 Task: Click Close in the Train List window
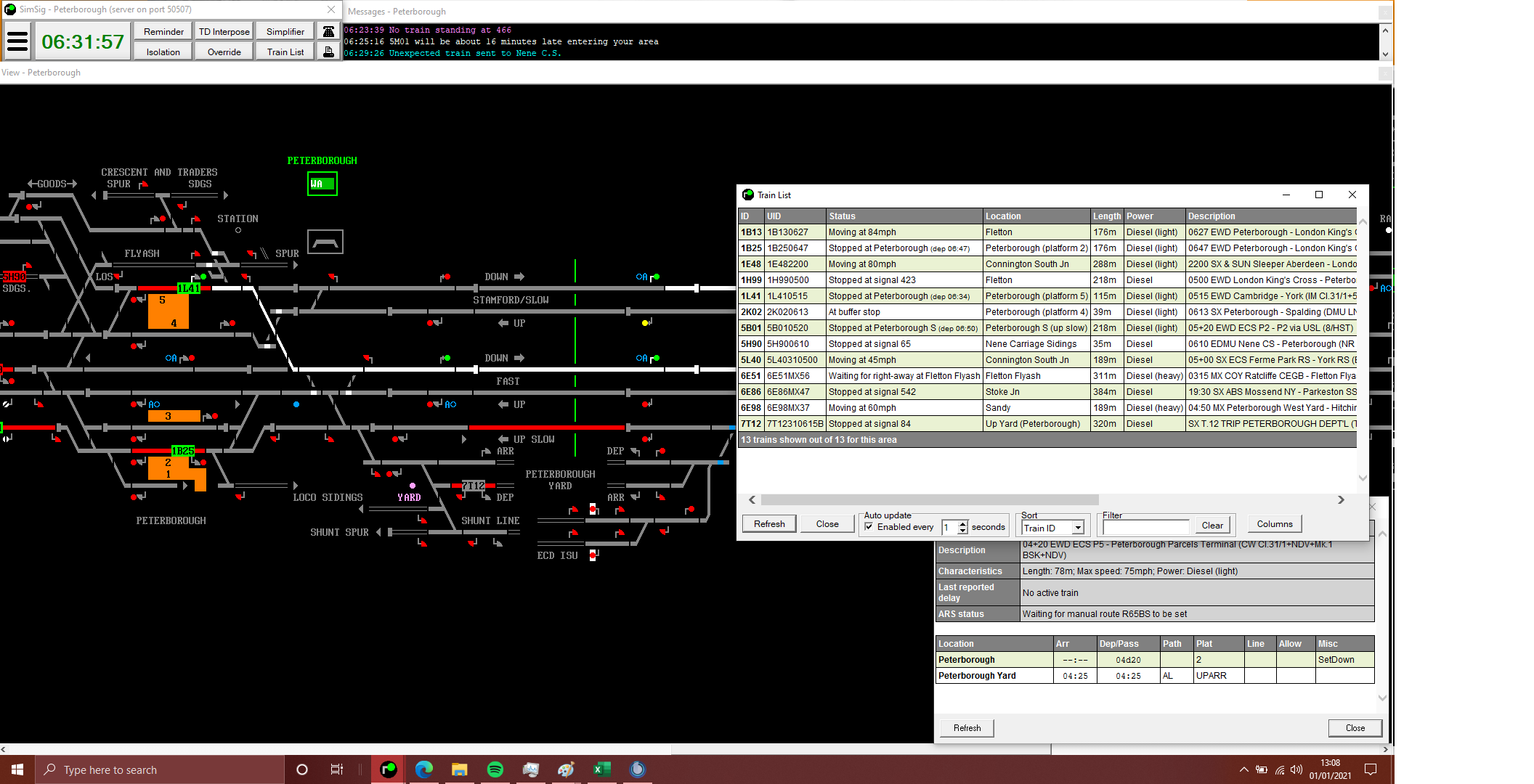(x=827, y=524)
